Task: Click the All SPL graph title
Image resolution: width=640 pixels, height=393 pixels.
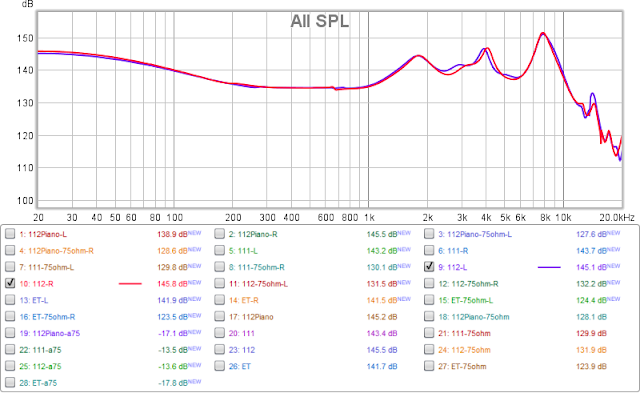Action: click(320, 21)
